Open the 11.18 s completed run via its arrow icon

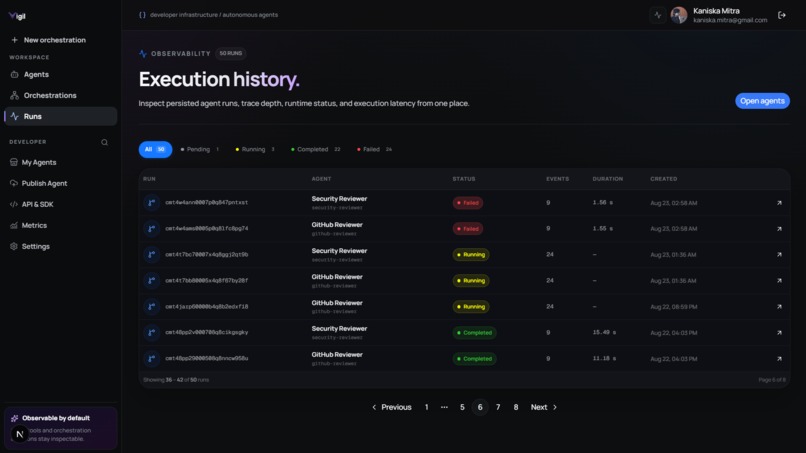coord(779,359)
